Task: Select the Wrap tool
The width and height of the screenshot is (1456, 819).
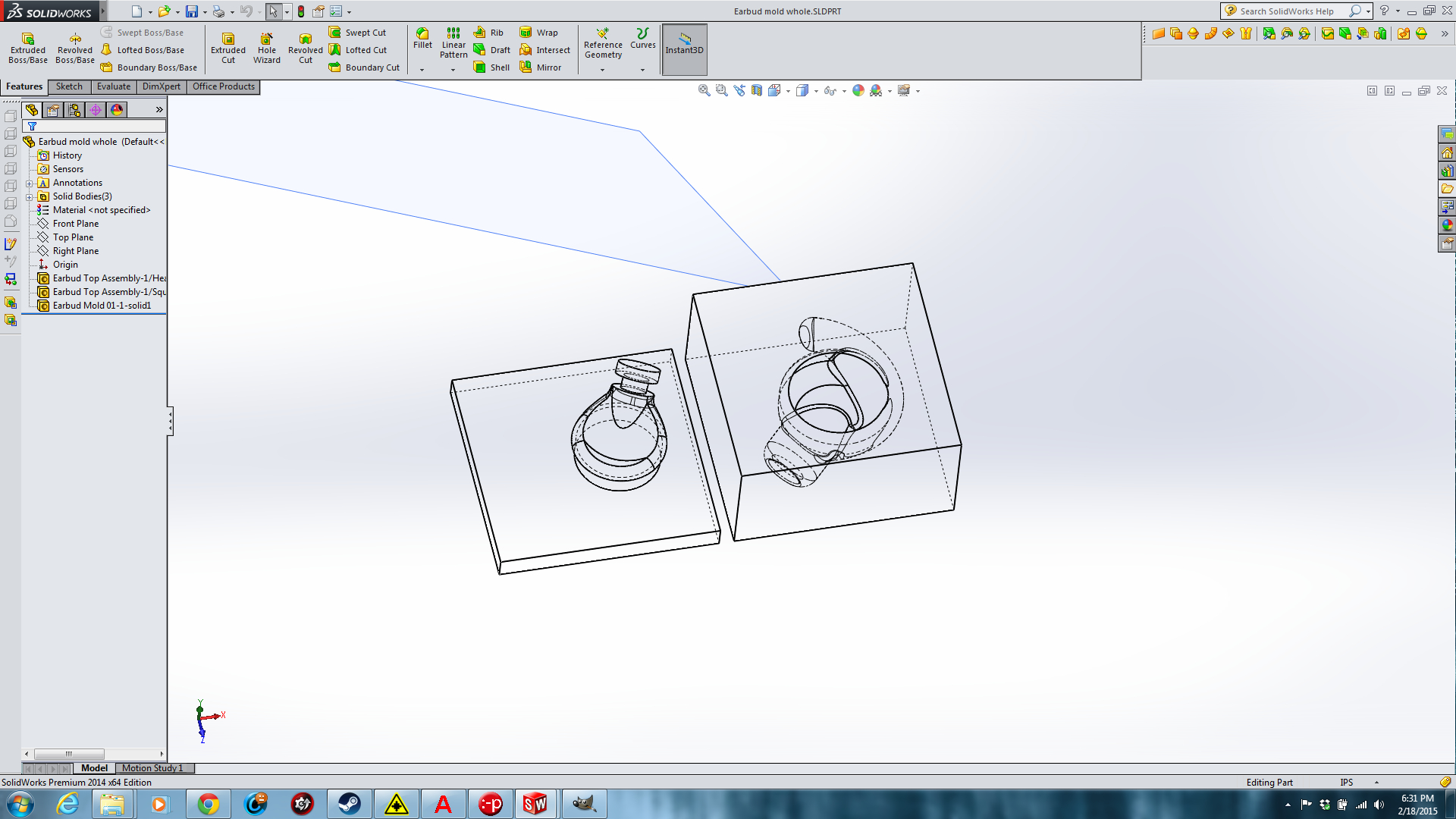Action: click(539, 33)
